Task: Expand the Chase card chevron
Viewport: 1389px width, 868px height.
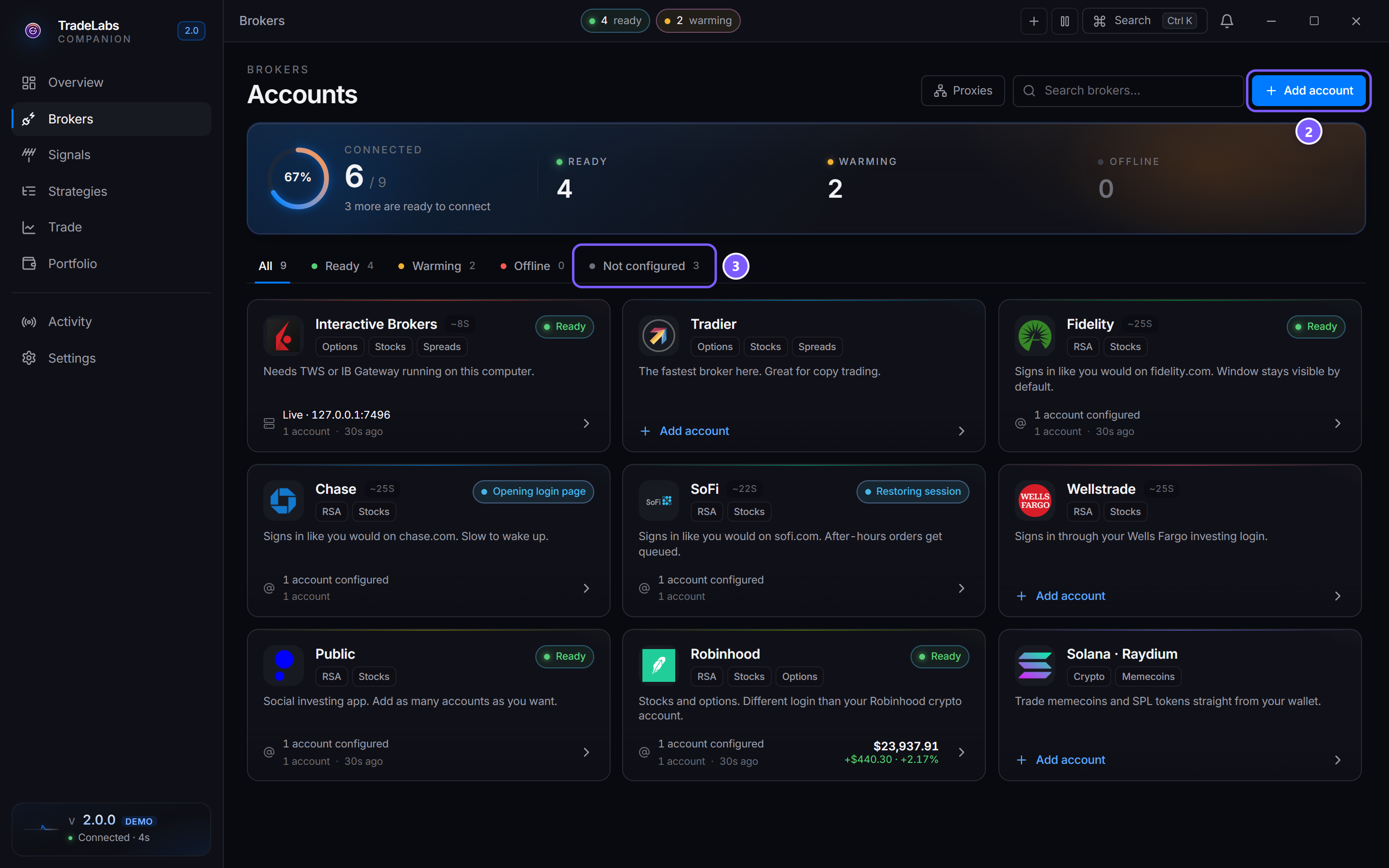Action: click(x=586, y=588)
